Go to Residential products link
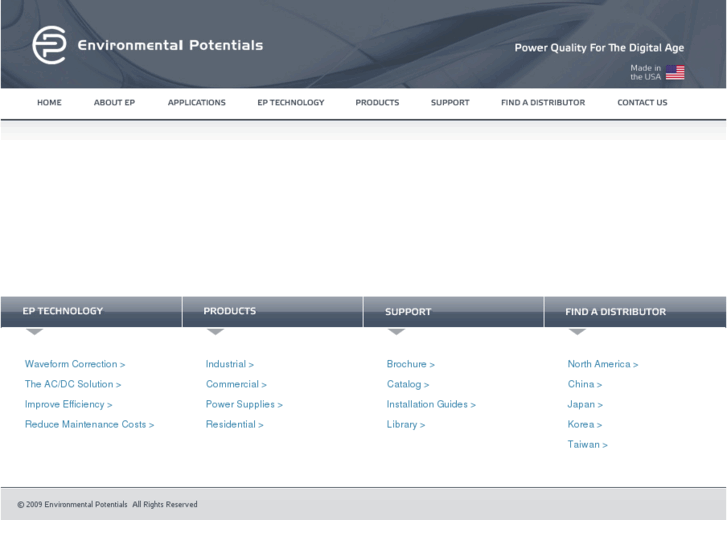727x545 pixels. tap(234, 424)
